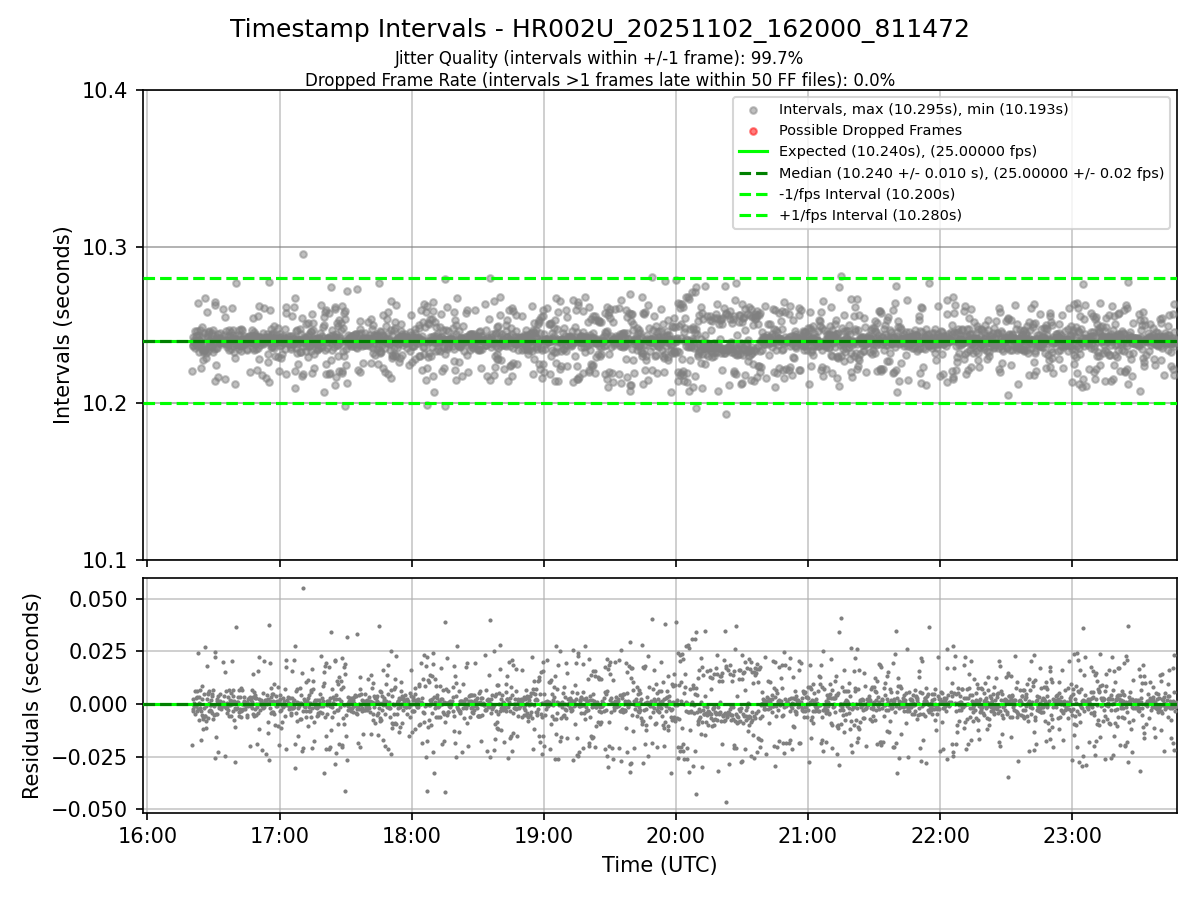
Task: Click the '10.3' y-axis tick label
Action: pos(106,247)
